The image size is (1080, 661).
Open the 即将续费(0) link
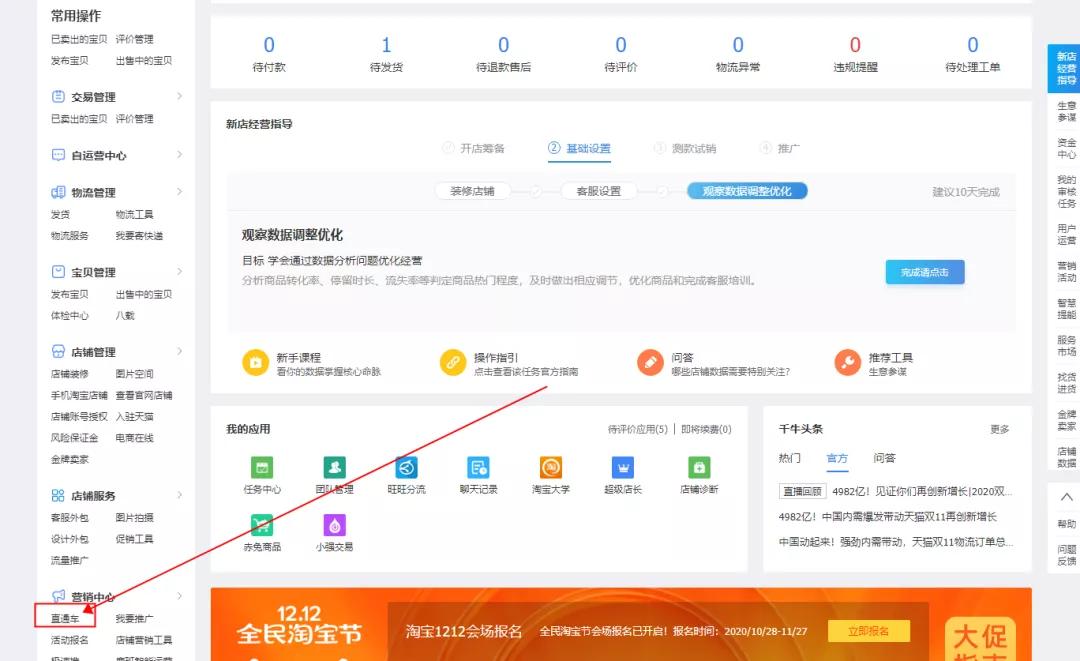[x=706, y=429]
